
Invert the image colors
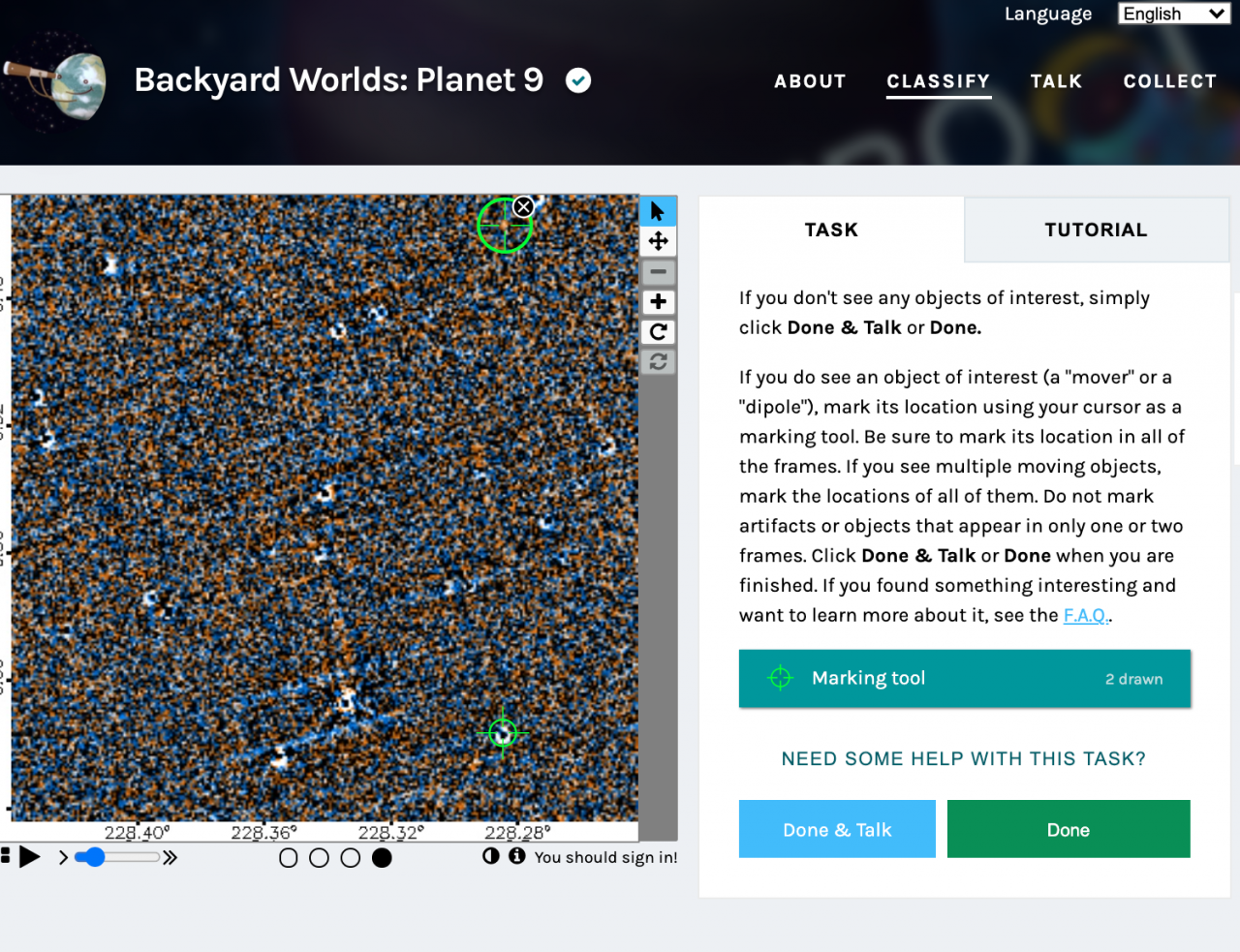click(x=491, y=856)
